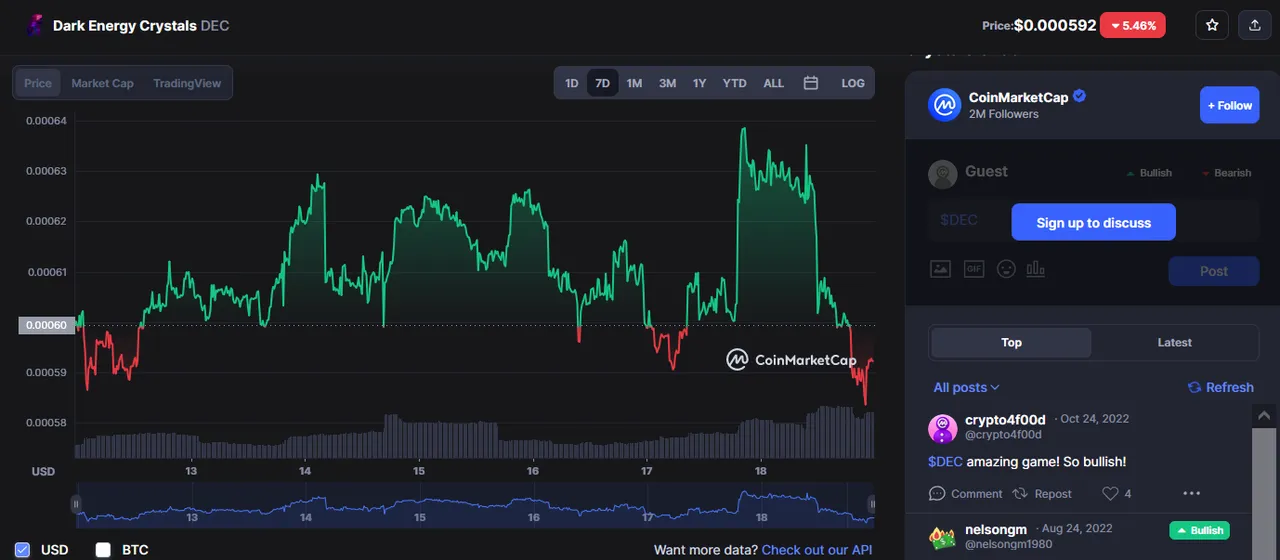Set chart range to 1D

coord(572,83)
